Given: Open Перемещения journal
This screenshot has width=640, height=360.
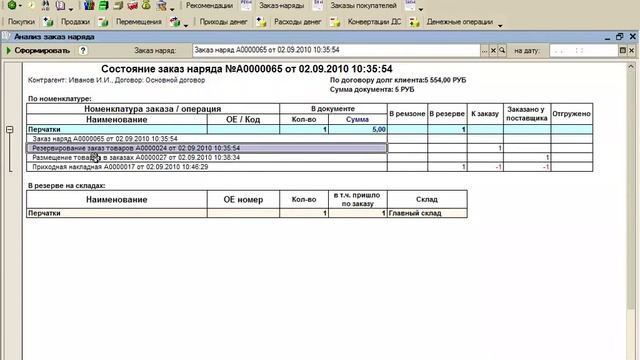Looking at the screenshot, I should tap(139, 22).
